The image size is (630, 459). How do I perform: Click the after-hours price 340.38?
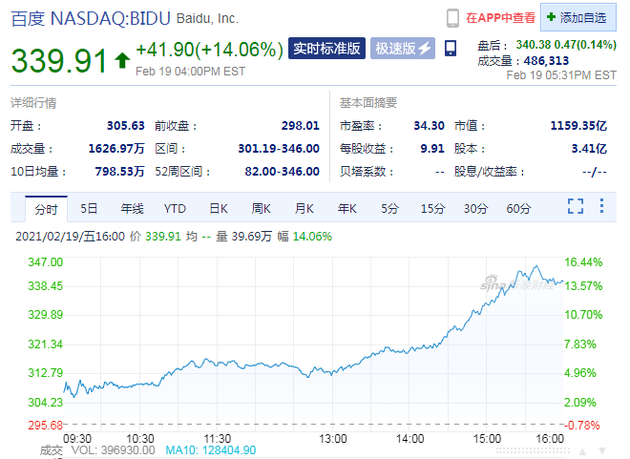534,44
